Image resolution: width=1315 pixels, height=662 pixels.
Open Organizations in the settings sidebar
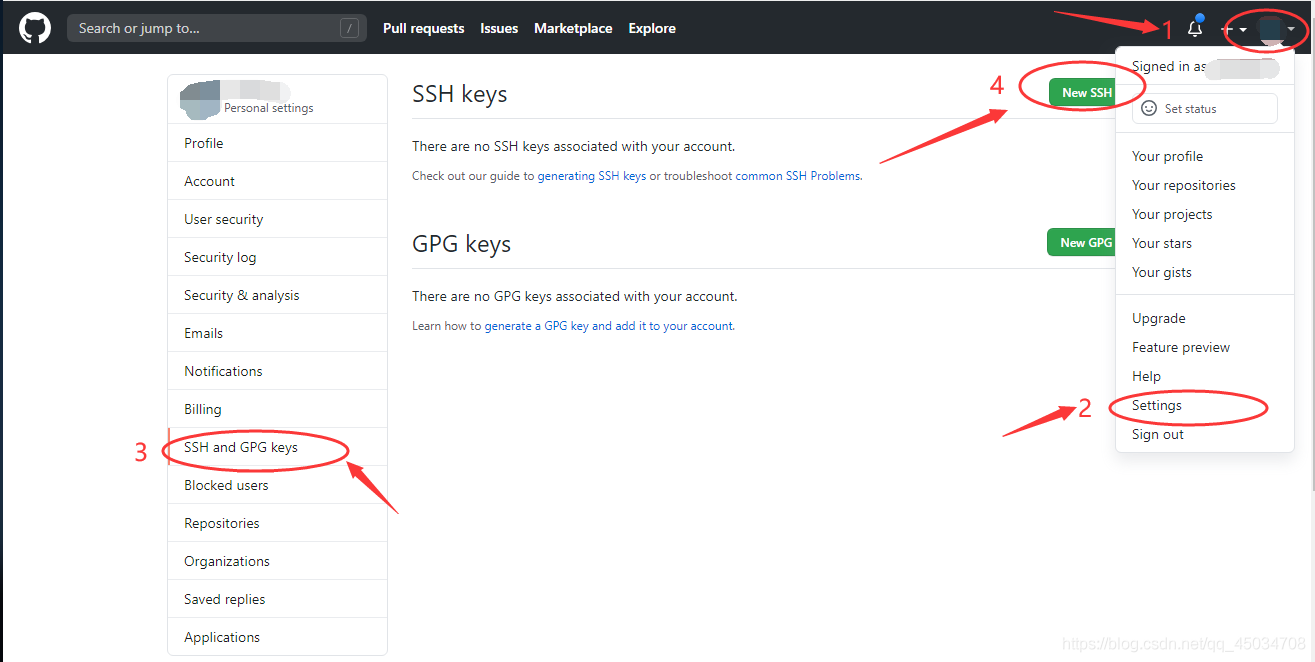point(277,561)
